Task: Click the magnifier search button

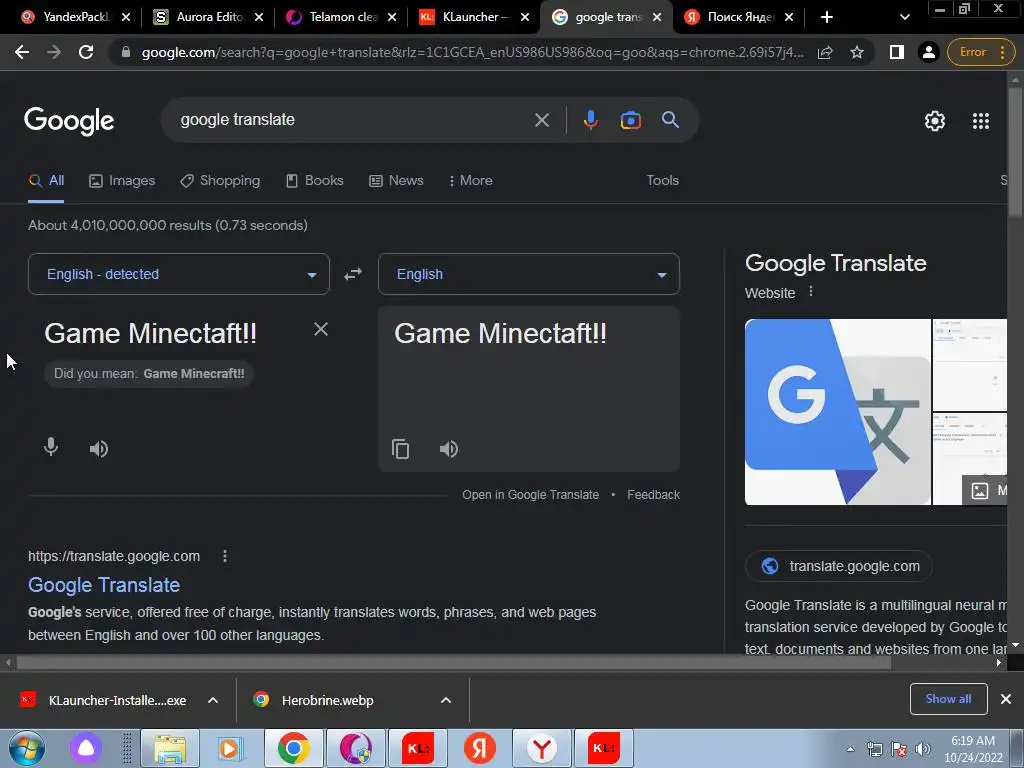Action: tap(670, 120)
